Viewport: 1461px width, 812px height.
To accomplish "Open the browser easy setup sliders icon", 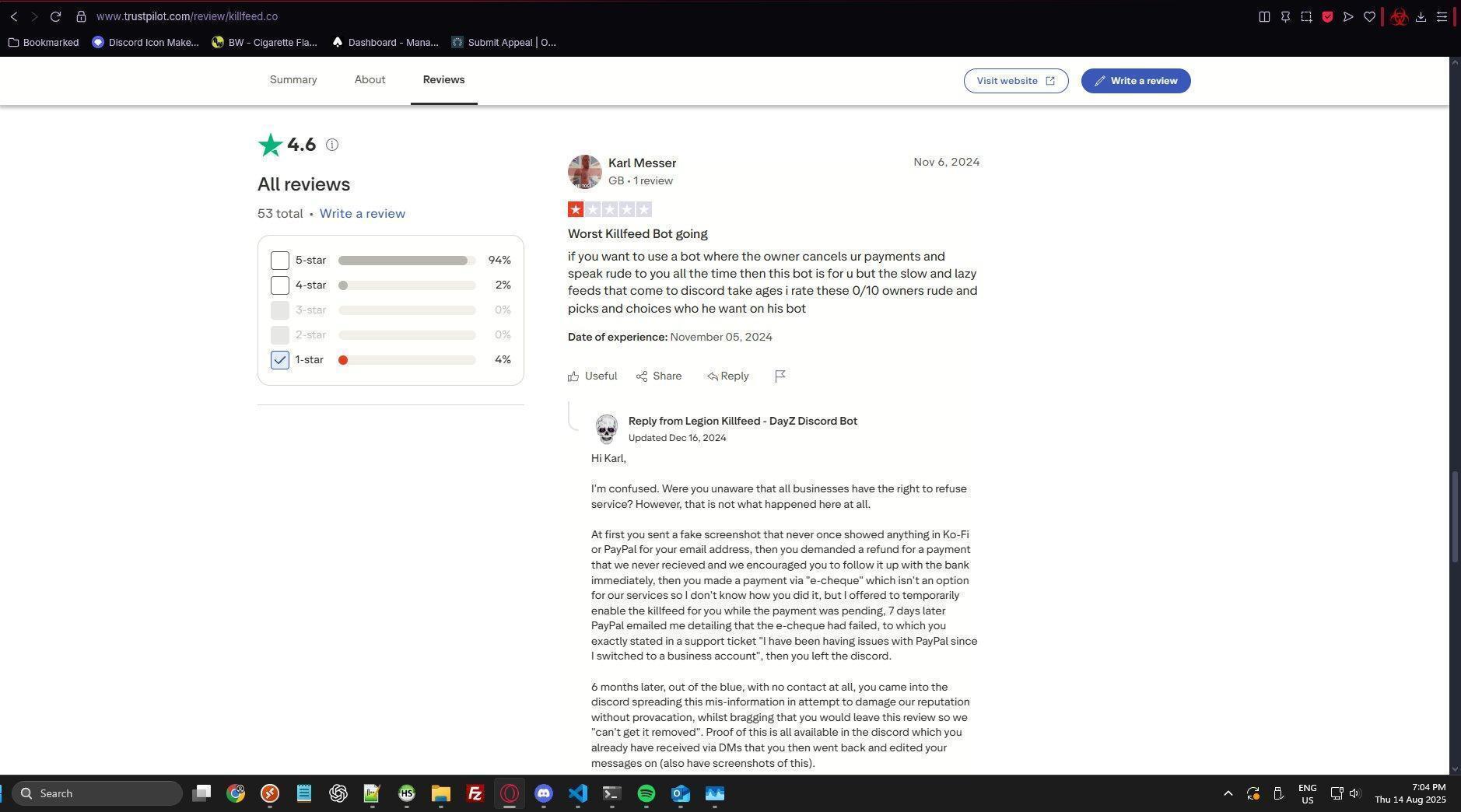I will pyautogui.click(x=1442, y=16).
